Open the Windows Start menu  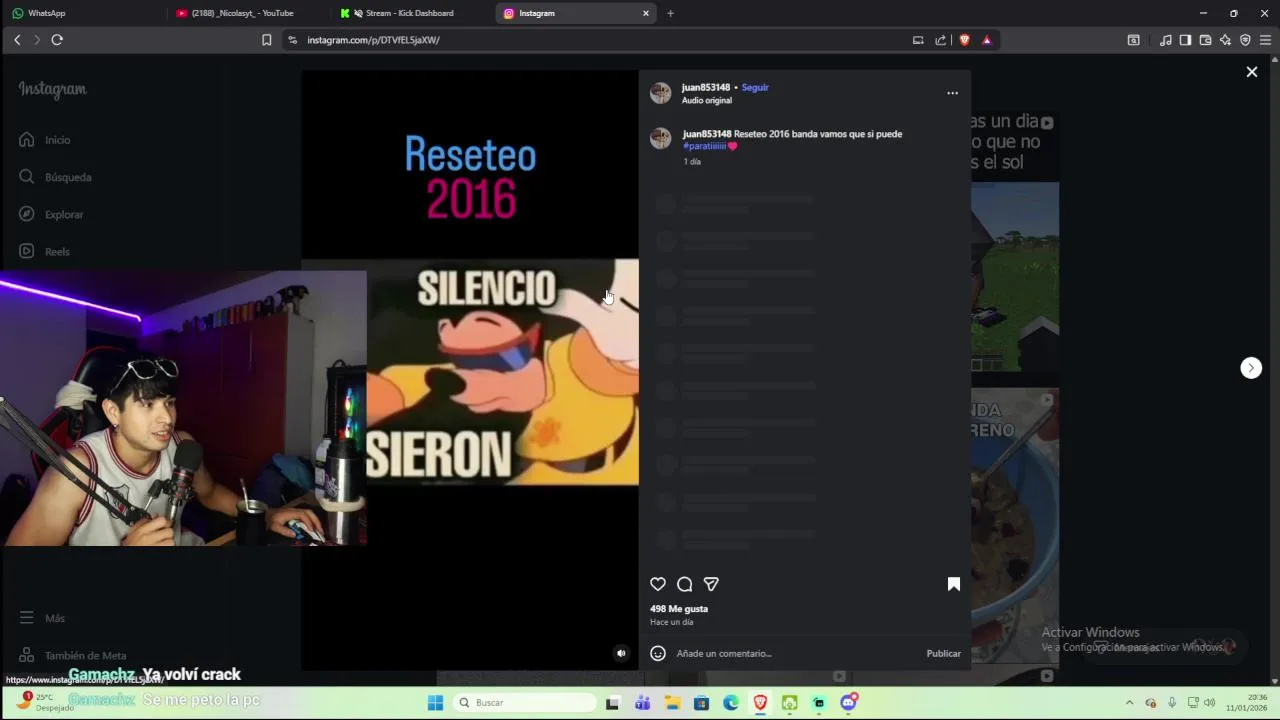(x=435, y=703)
